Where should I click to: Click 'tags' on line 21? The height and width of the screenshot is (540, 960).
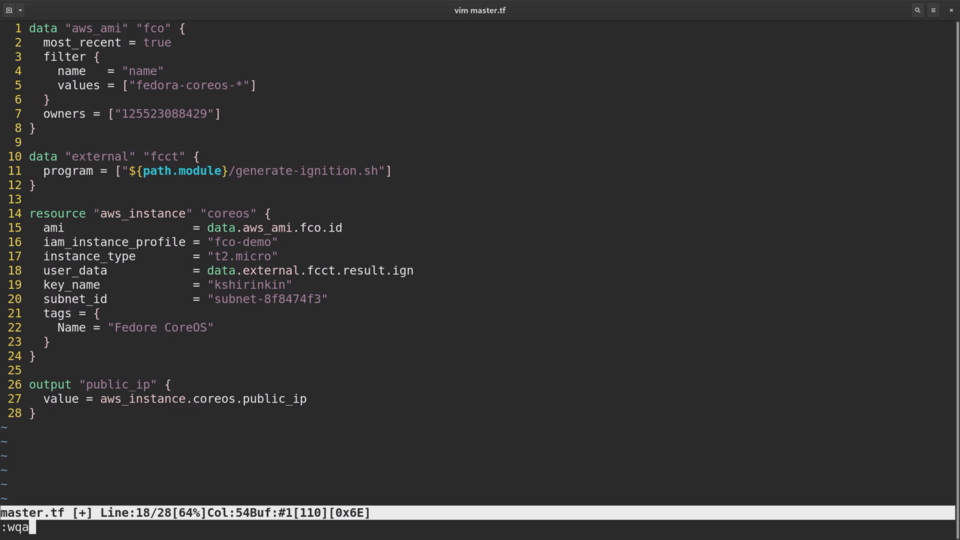click(57, 313)
